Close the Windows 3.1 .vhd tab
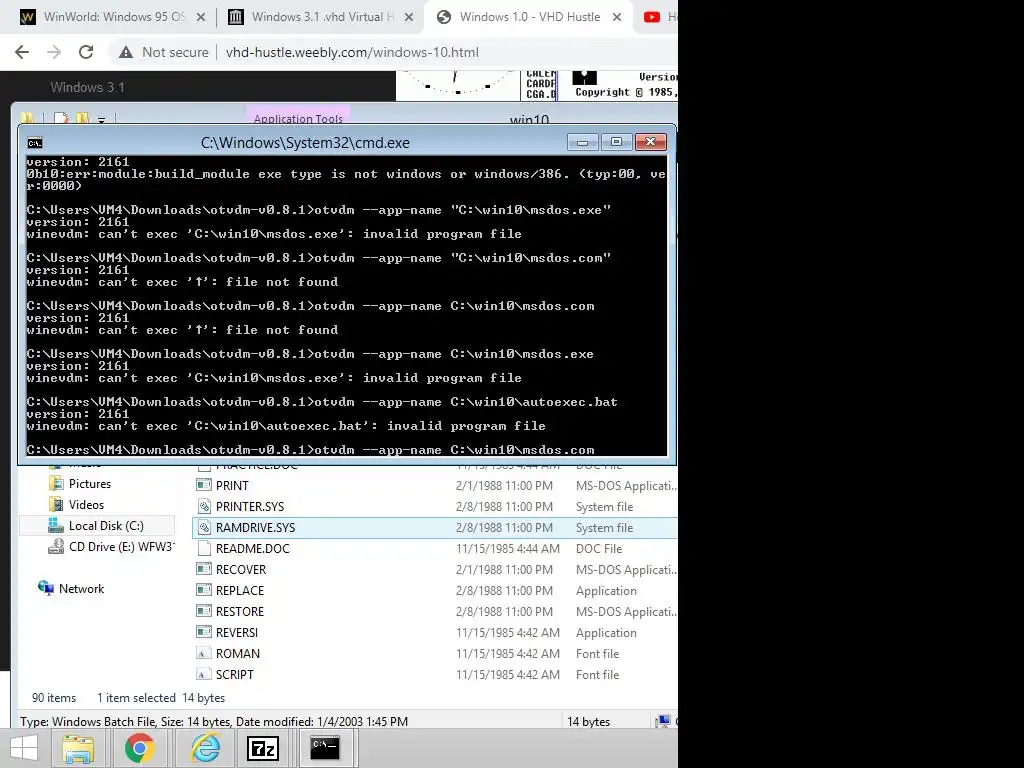Screen dimensions: 1024x768 point(409,18)
